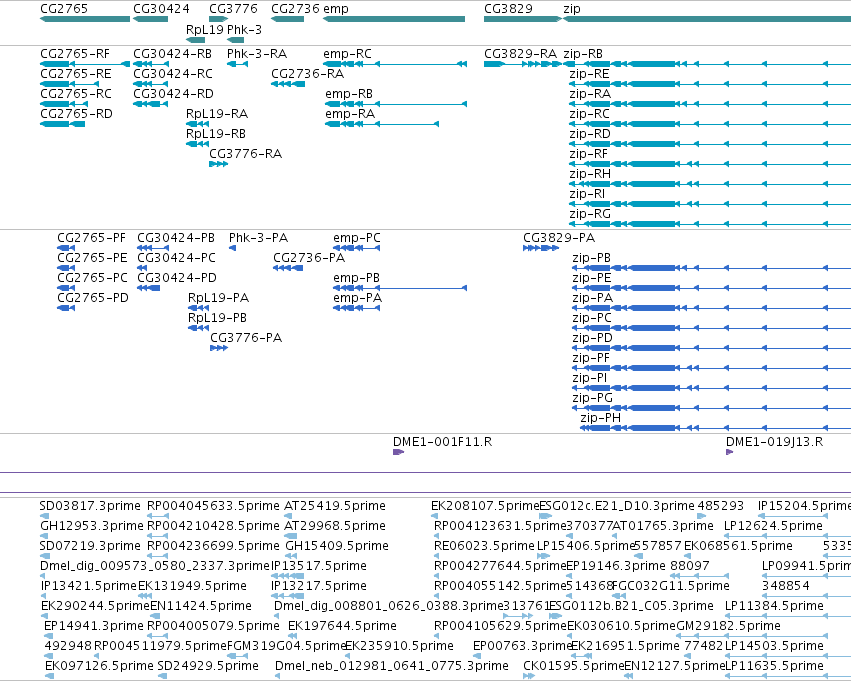This screenshot has height=681, width=851.
Task: Click protein zip-PH
Action: (601, 418)
